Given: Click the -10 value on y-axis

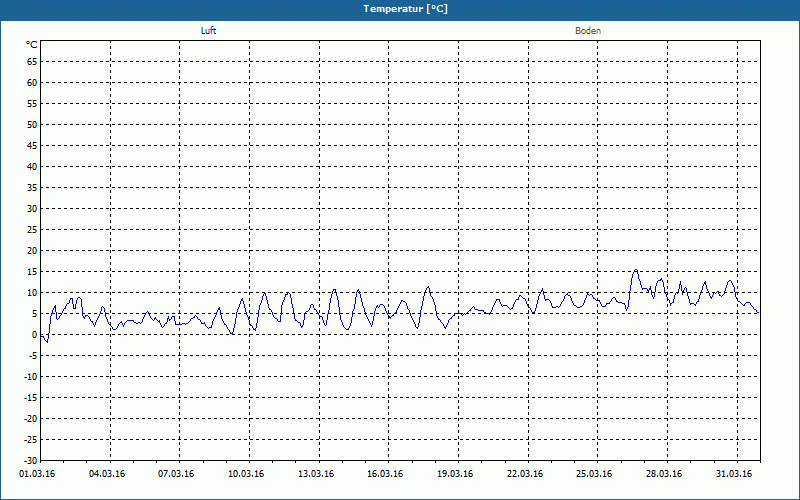Looking at the screenshot, I should point(31,377).
